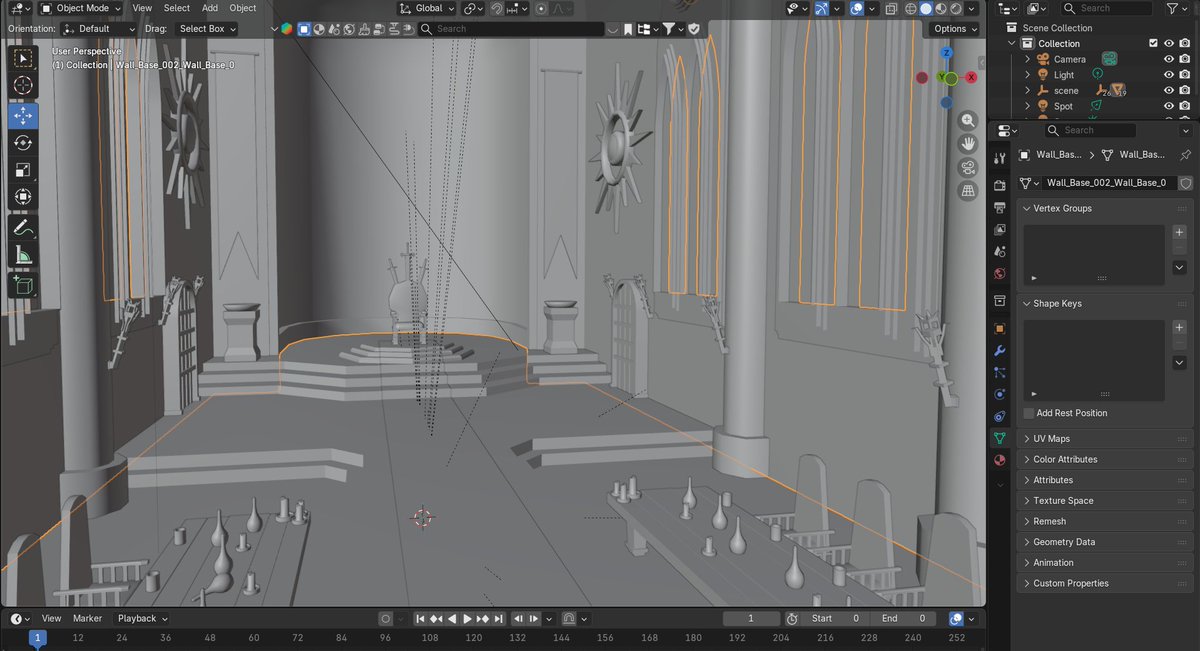Select the Scale tool
The width and height of the screenshot is (1200, 651).
point(22,170)
